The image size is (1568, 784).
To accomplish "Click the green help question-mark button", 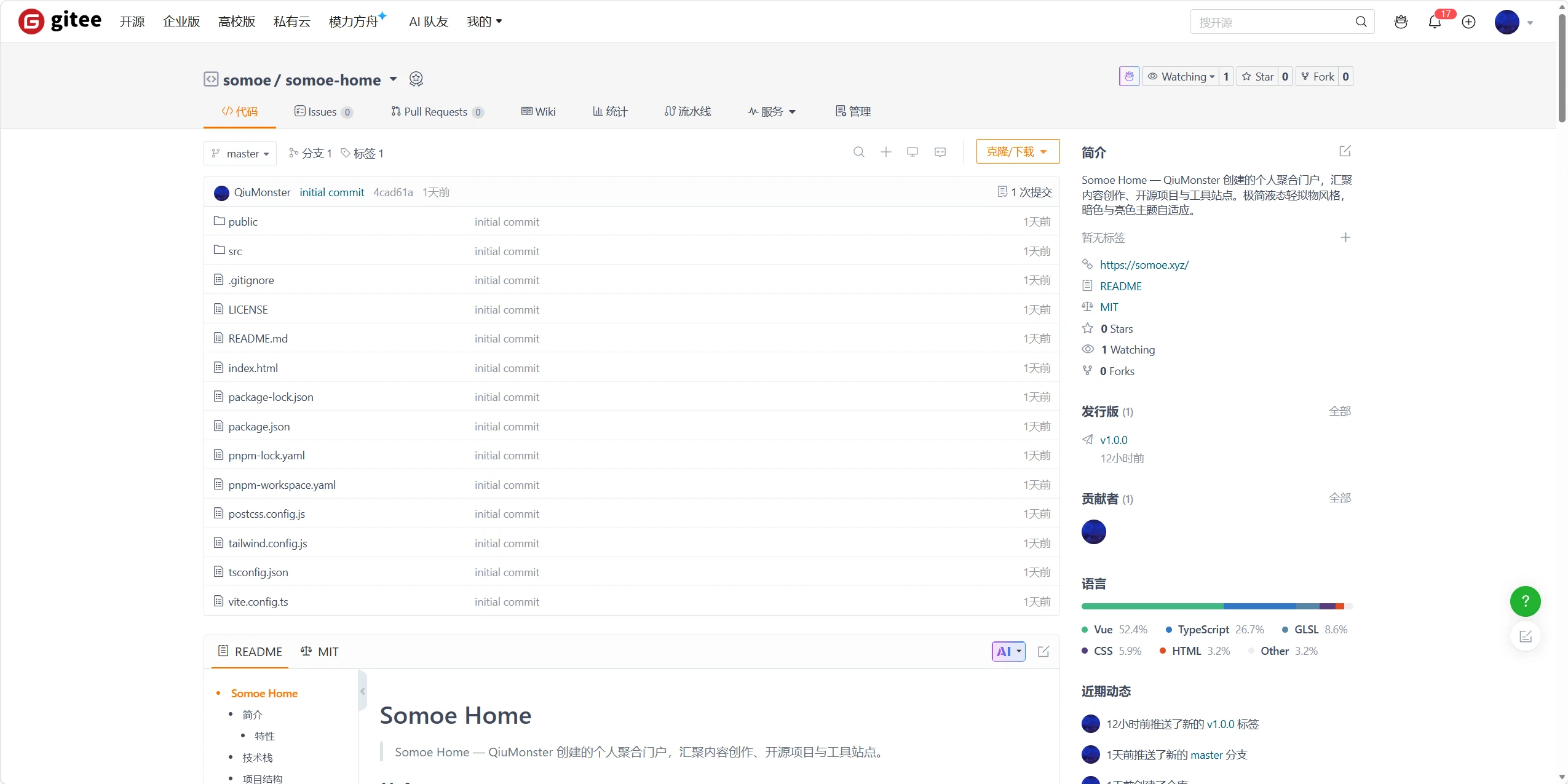I will (x=1525, y=601).
